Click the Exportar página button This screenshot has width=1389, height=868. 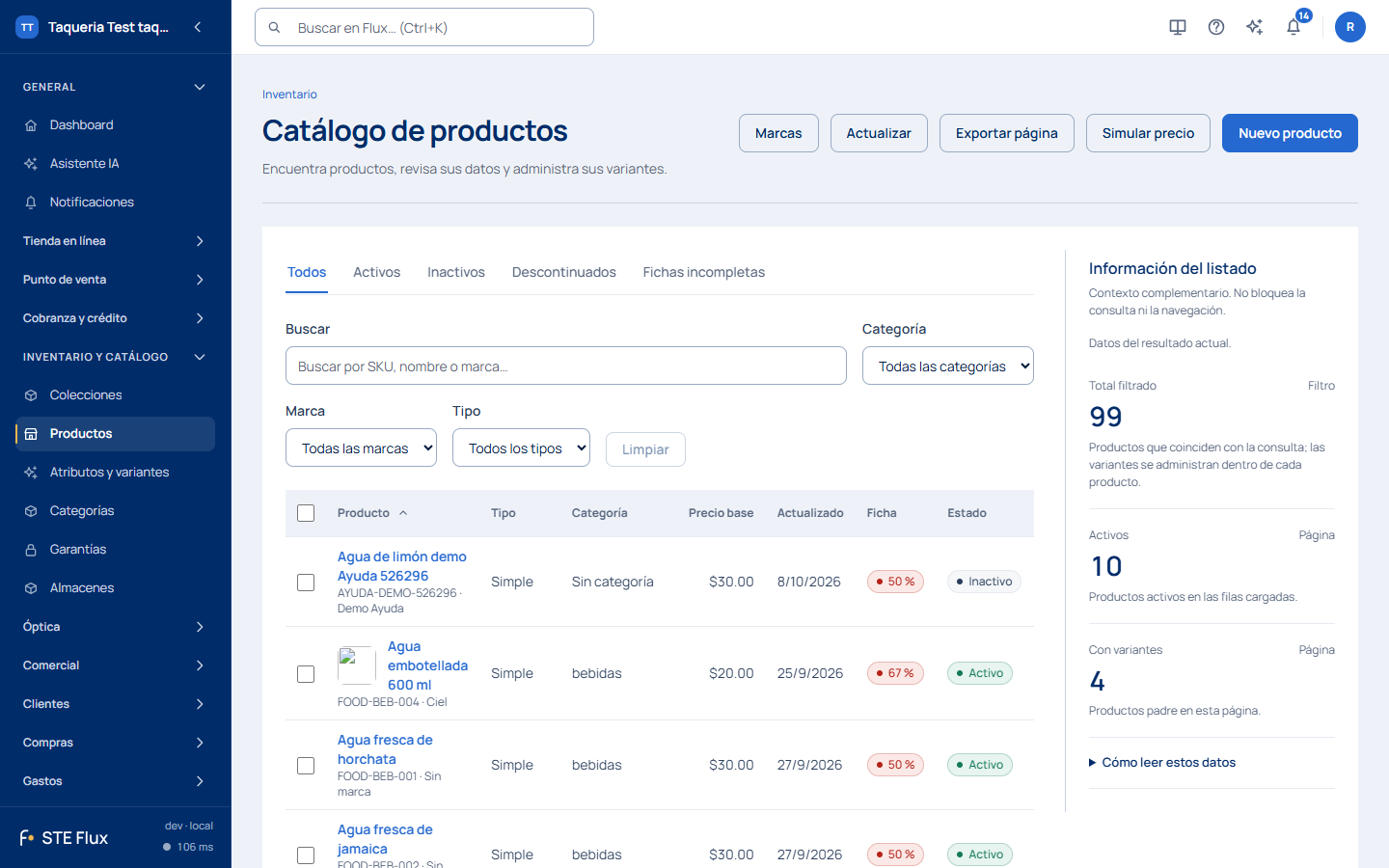[1007, 133]
